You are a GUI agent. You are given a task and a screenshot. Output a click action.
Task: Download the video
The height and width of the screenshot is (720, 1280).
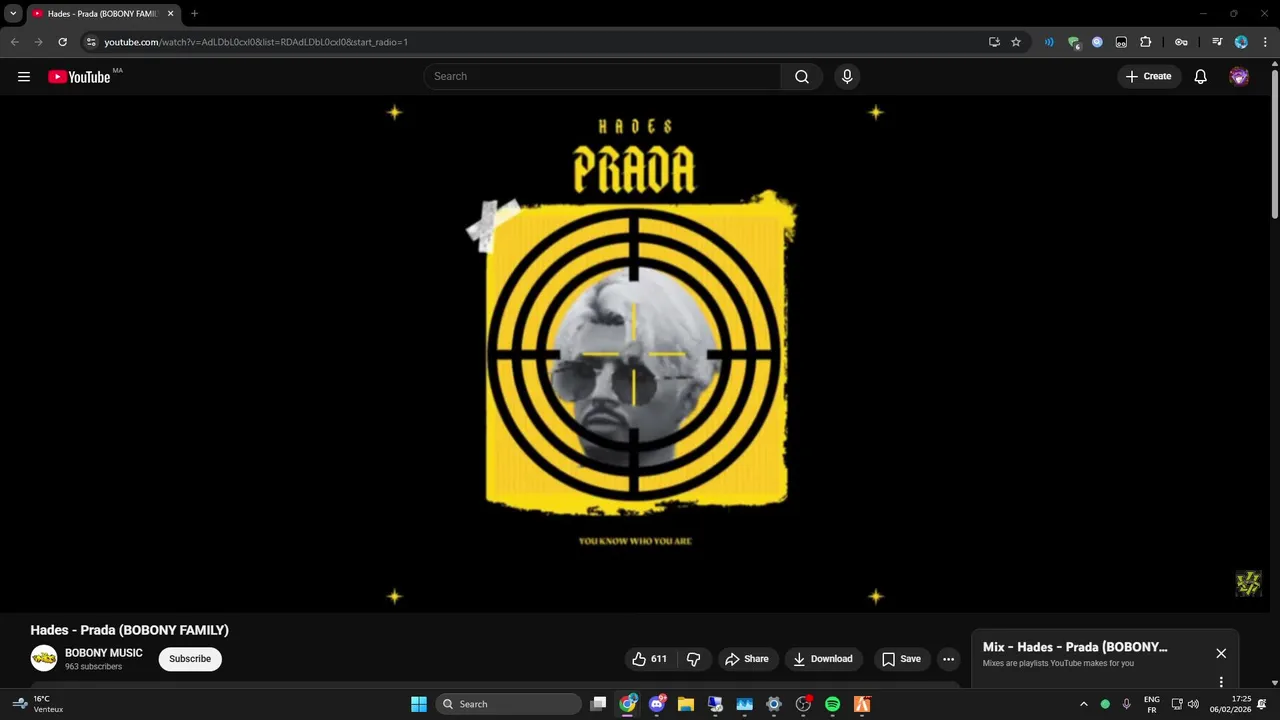[x=823, y=659]
